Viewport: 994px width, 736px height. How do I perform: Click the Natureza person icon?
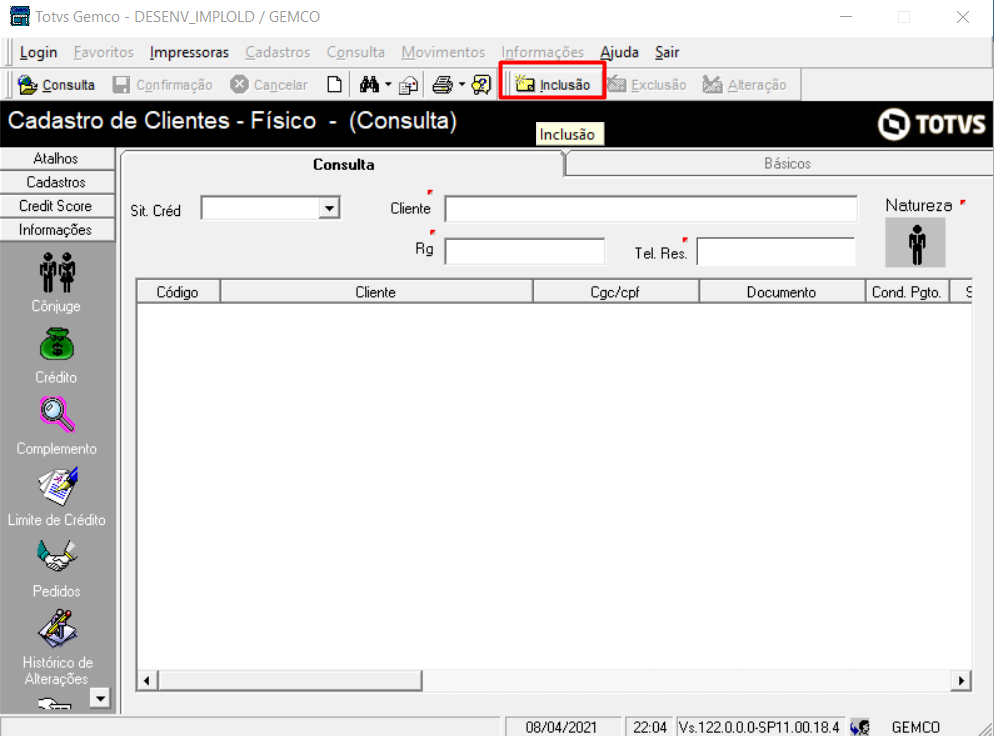[915, 243]
